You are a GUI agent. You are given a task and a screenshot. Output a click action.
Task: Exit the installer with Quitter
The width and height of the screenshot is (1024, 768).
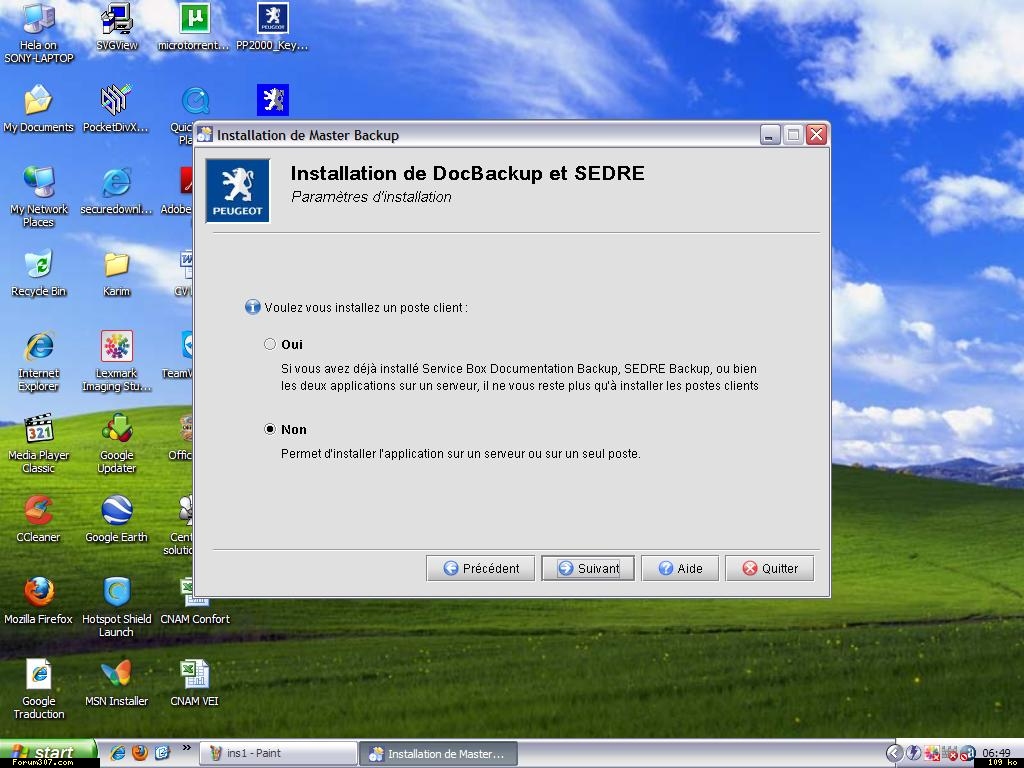pos(769,568)
